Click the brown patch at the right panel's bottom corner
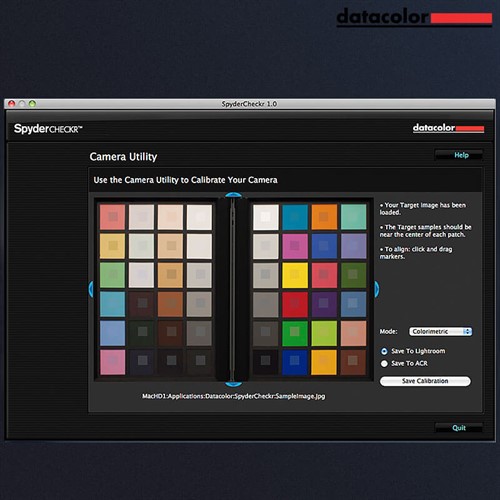500x500 pixels. coord(353,362)
